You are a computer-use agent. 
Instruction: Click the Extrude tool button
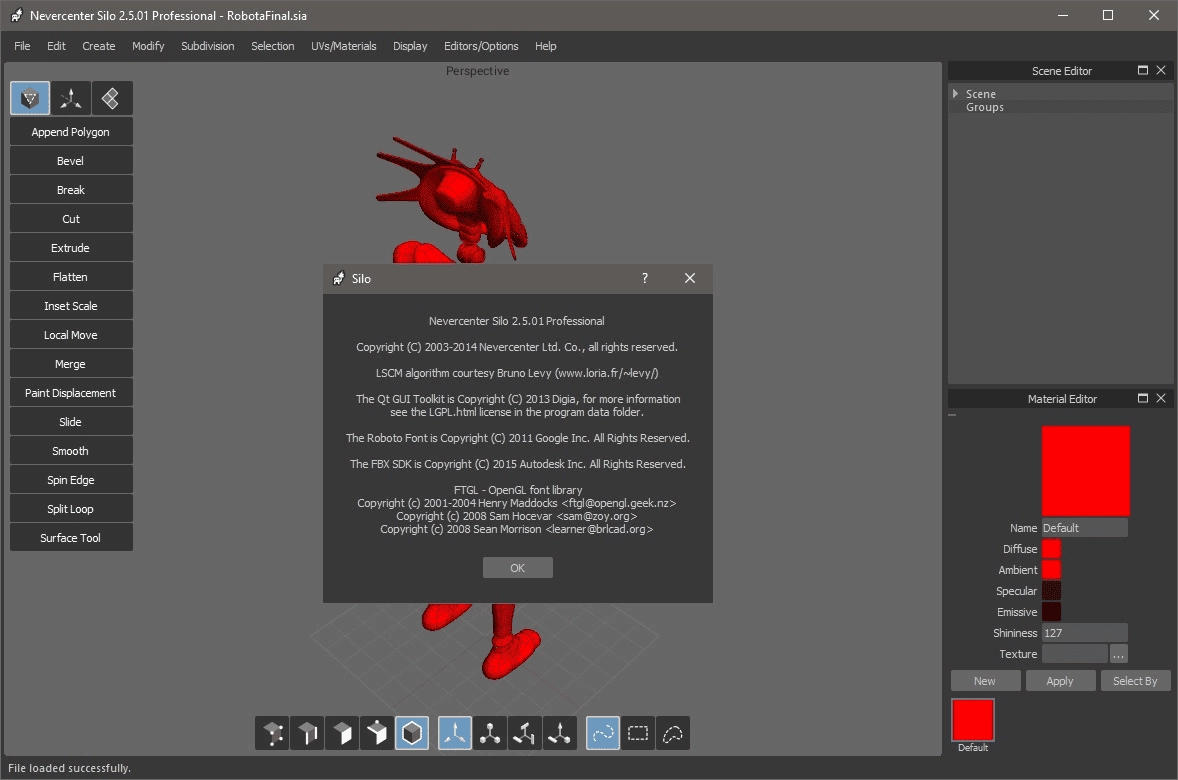click(71, 248)
